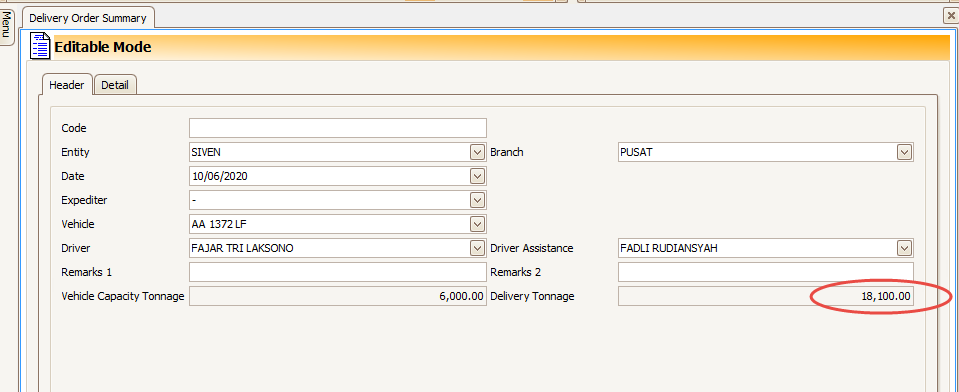This screenshot has height=392, width=959.
Task: Close the Delivery Order Summary panel
Action: pyautogui.click(x=950, y=16)
